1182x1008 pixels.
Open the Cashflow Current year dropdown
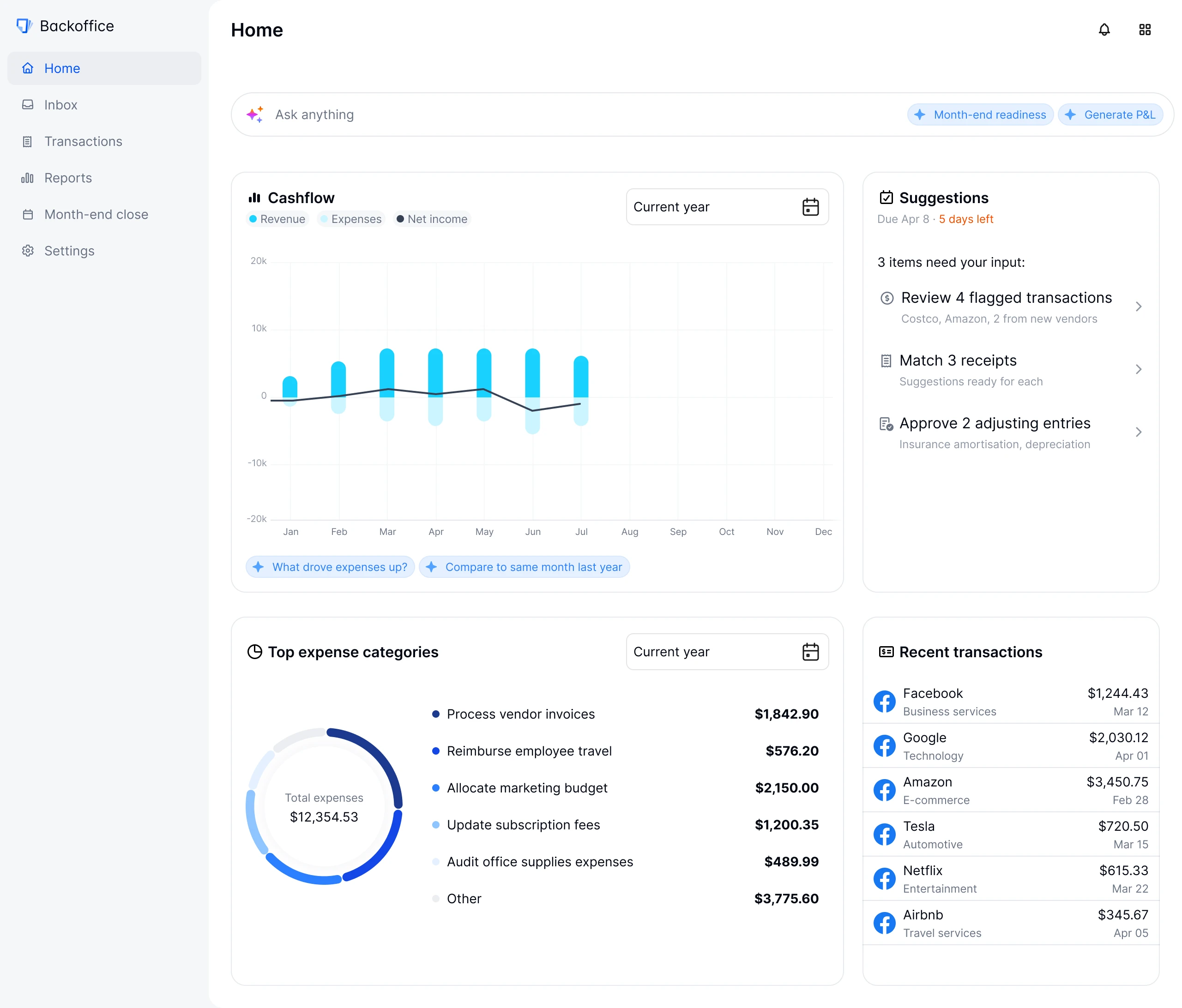point(727,207)
